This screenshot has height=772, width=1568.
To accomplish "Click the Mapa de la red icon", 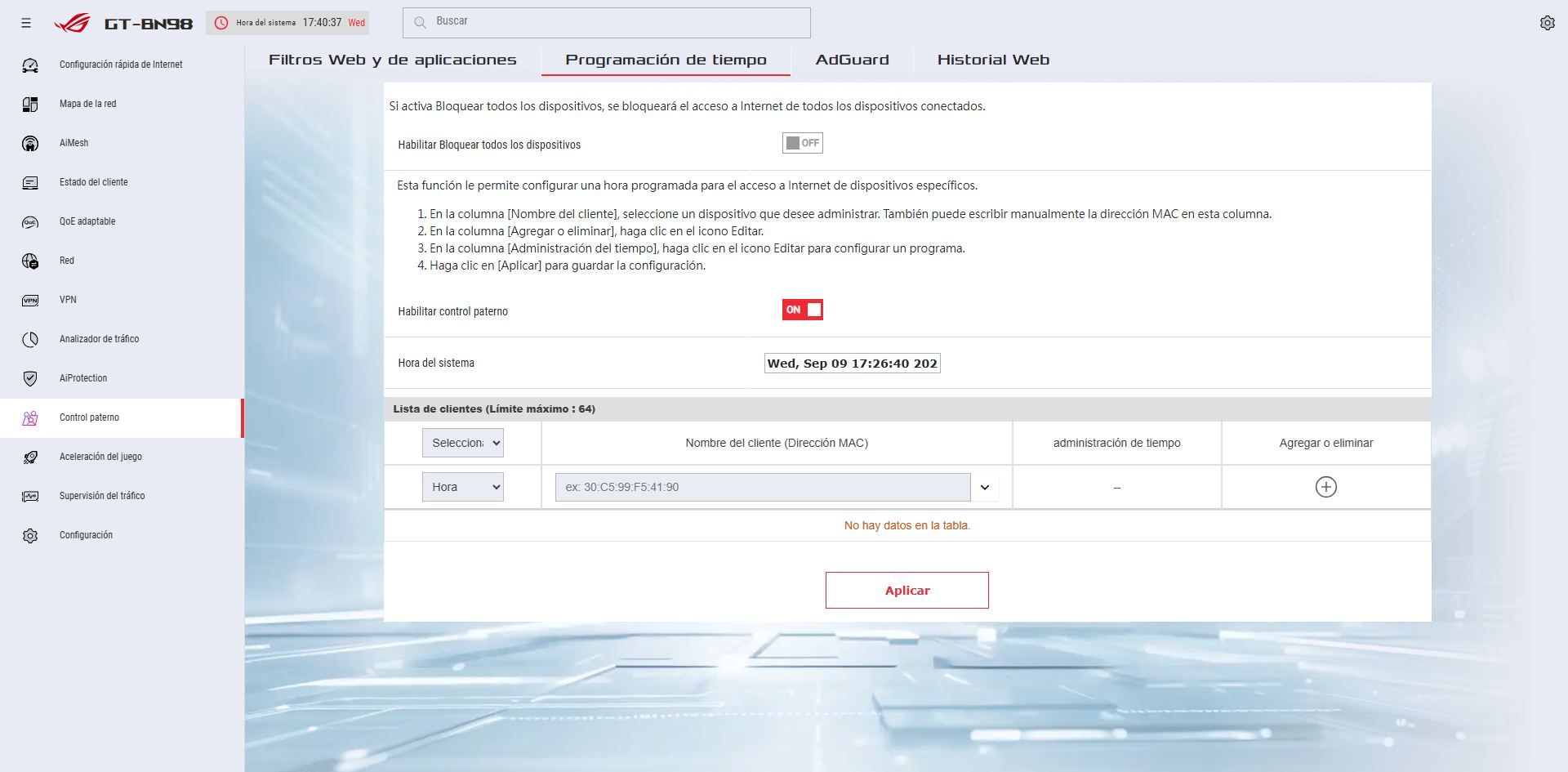I will [30, 104].
